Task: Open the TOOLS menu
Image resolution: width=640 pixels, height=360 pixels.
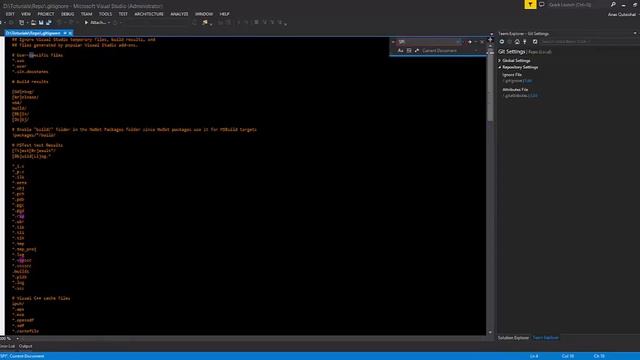Action: pyautogui.click(x=105, y=14)
